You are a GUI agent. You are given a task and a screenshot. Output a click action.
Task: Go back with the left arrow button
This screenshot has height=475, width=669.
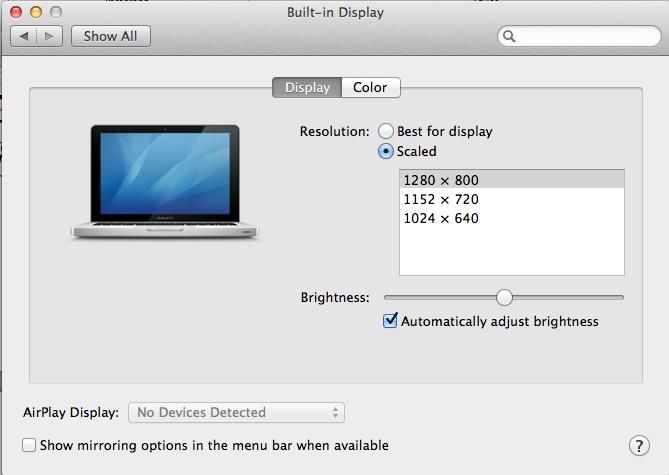coord(24,36)
